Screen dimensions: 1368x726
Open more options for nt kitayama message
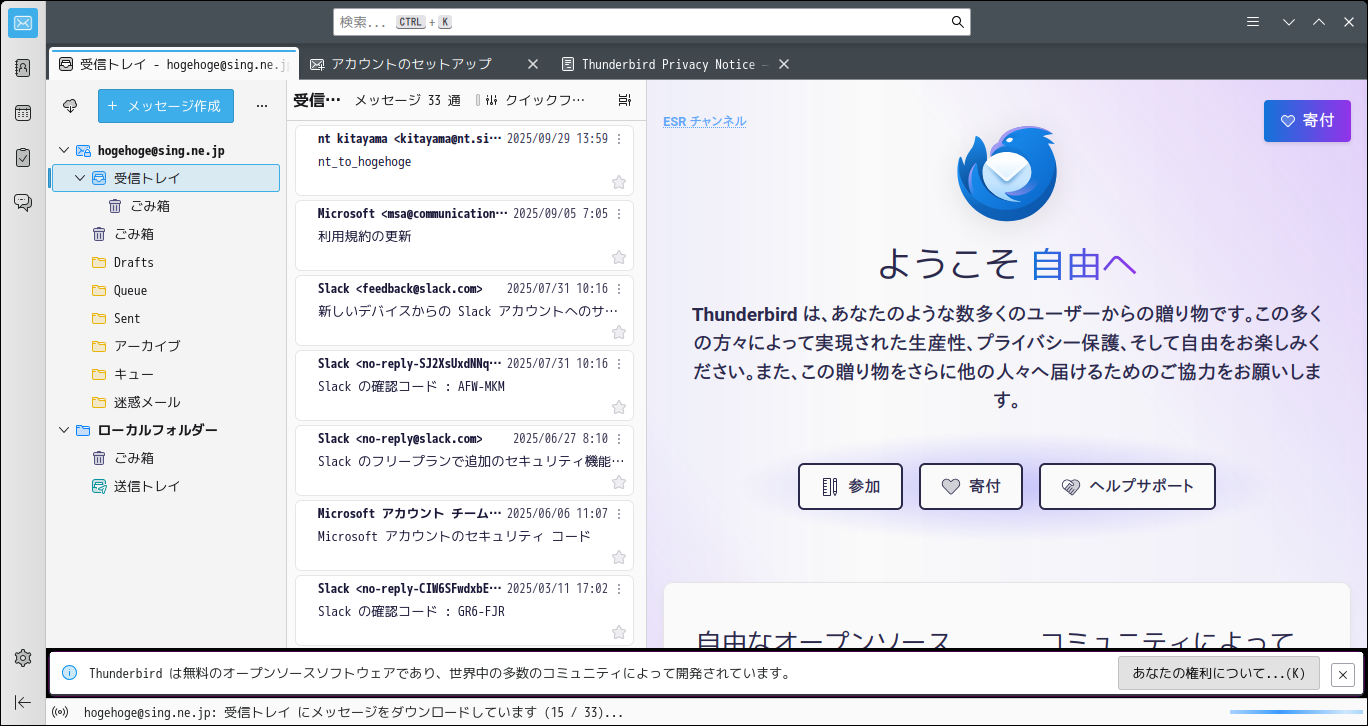[619, 139]
